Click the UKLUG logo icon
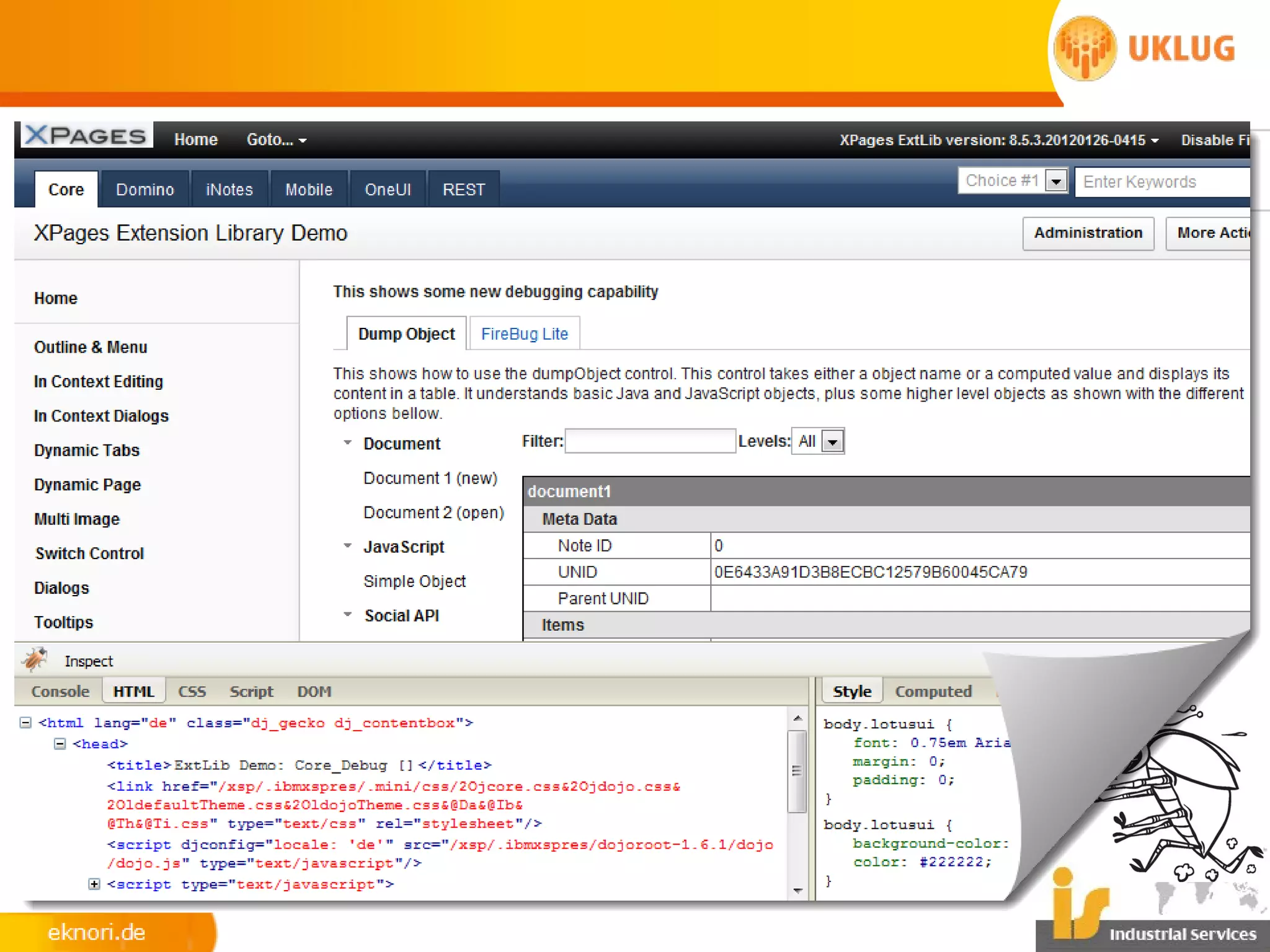1270x952 pixels. pyautogui.click(x=1085, y=49)
